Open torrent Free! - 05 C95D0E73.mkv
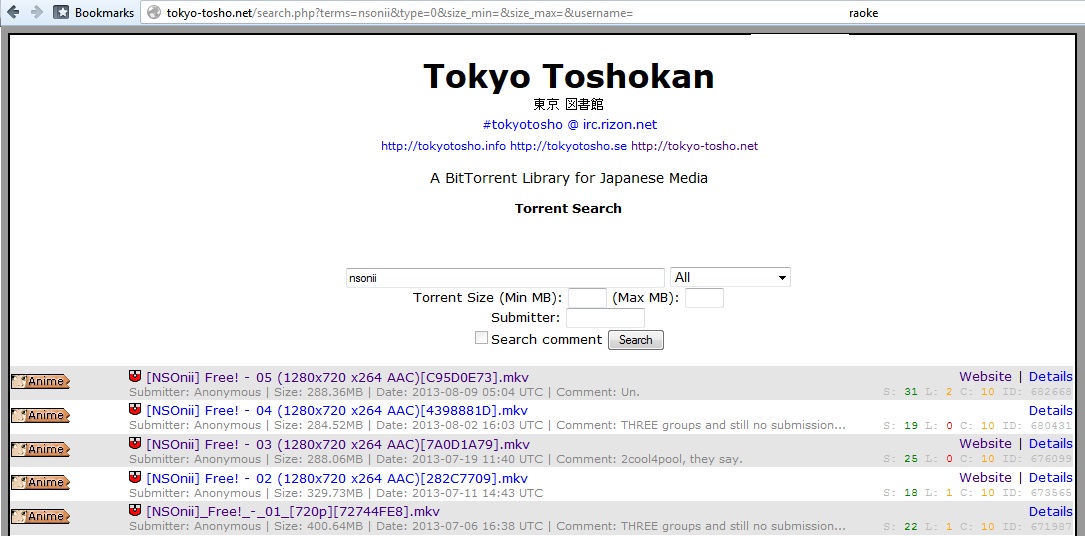The width and height of the screenshot is (1085, 536). tap(338, 377)
